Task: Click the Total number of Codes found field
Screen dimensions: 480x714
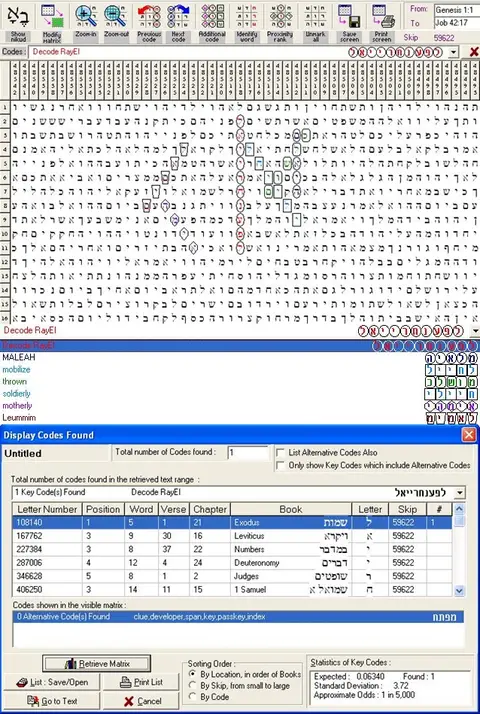Action: coord(248,453)
